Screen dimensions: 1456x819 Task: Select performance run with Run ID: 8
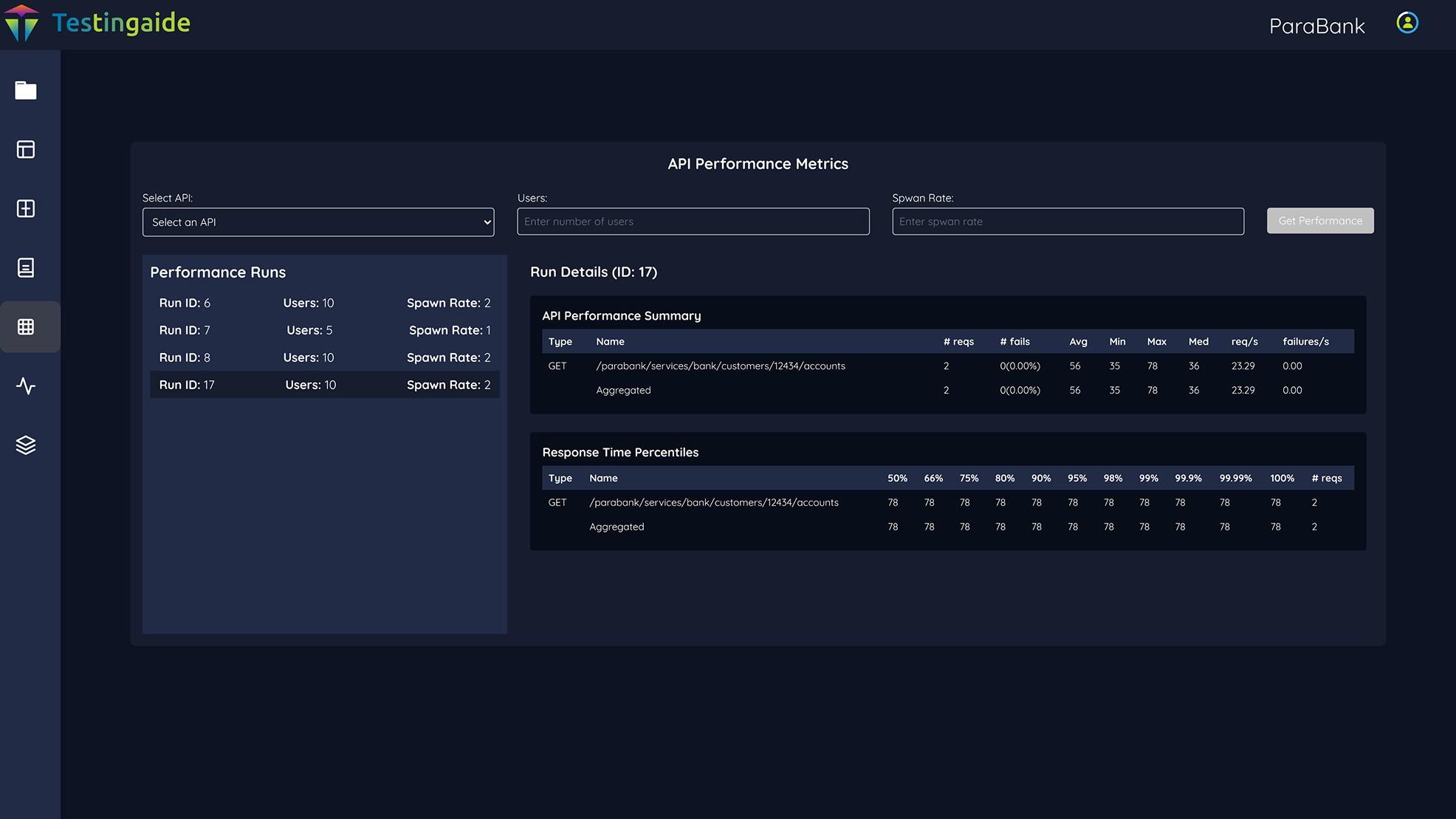coord(325,357)
